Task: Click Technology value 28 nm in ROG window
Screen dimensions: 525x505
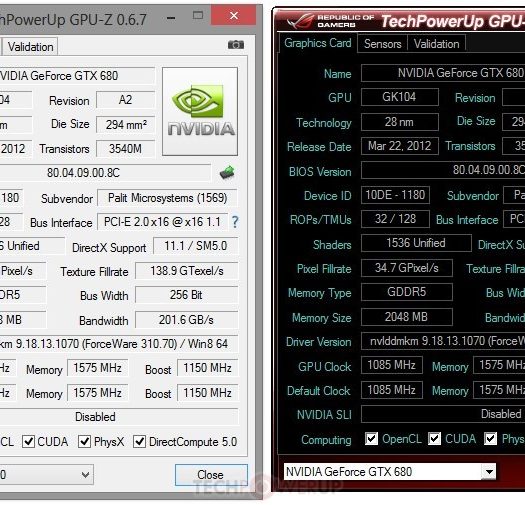Action: (400, 122)
